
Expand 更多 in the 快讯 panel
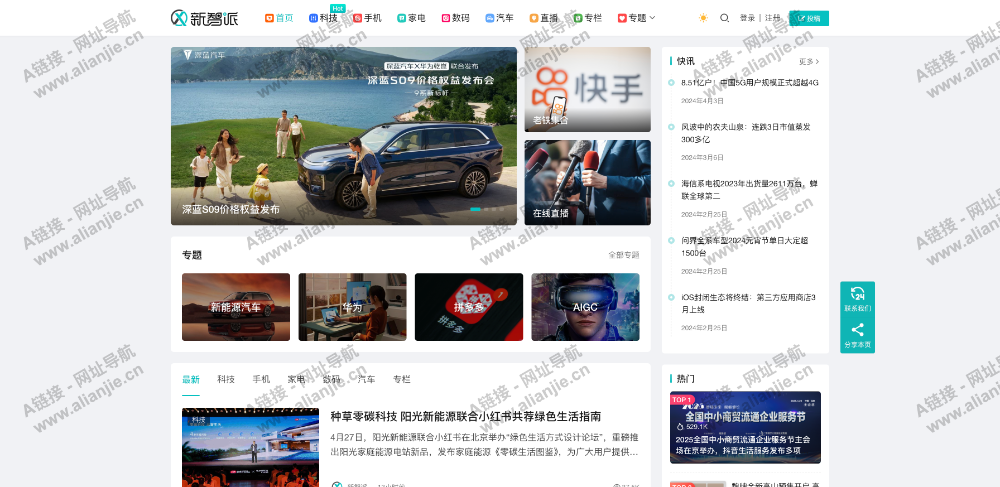809,62
